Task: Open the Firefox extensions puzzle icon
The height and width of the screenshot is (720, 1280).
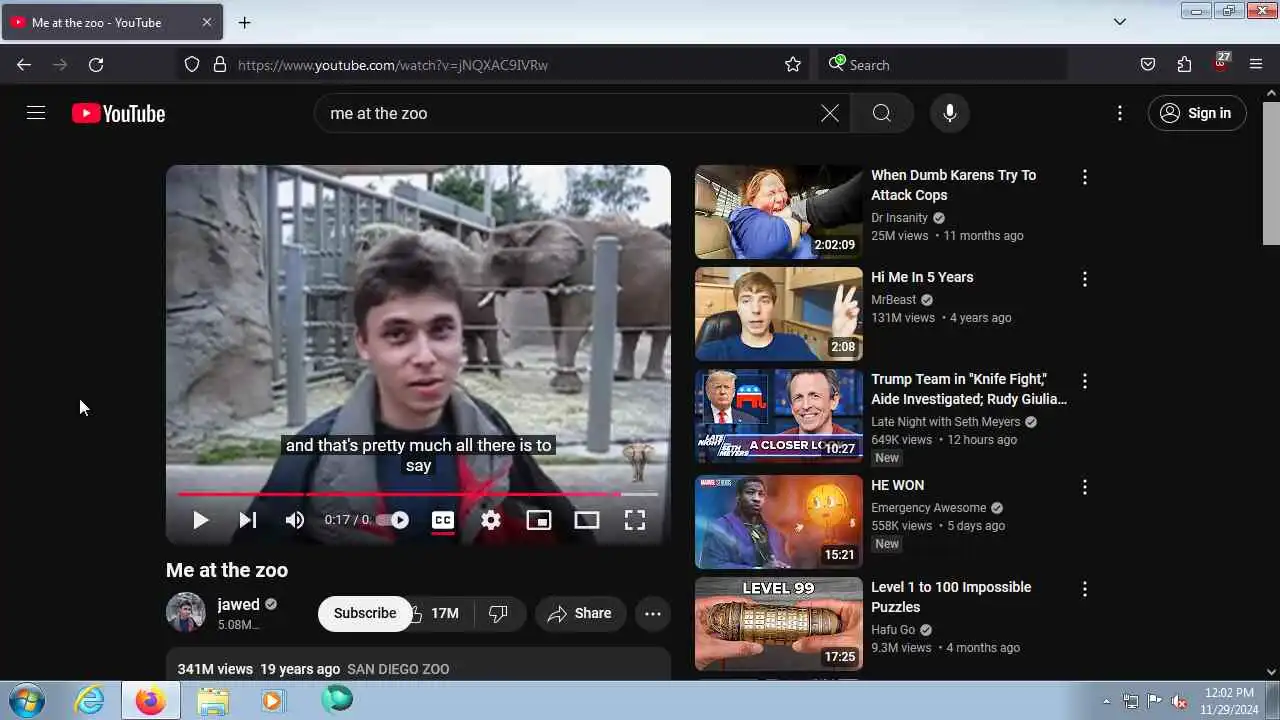Action: [x=1184, y=64]
